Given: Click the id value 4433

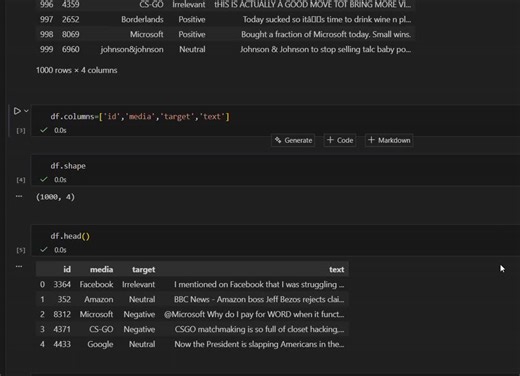Looking at the screenshot, I should [62, 344].
